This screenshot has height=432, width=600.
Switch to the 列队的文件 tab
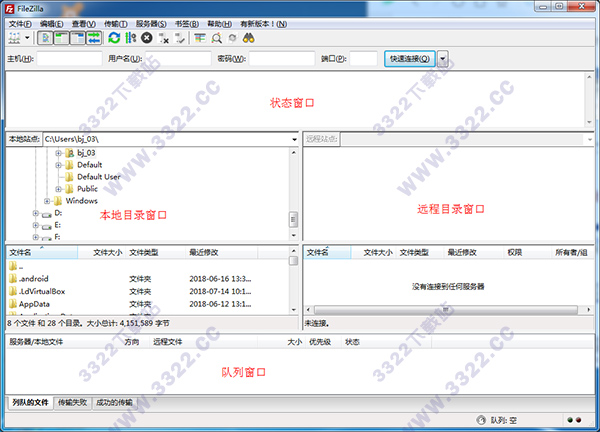(30, 403)
